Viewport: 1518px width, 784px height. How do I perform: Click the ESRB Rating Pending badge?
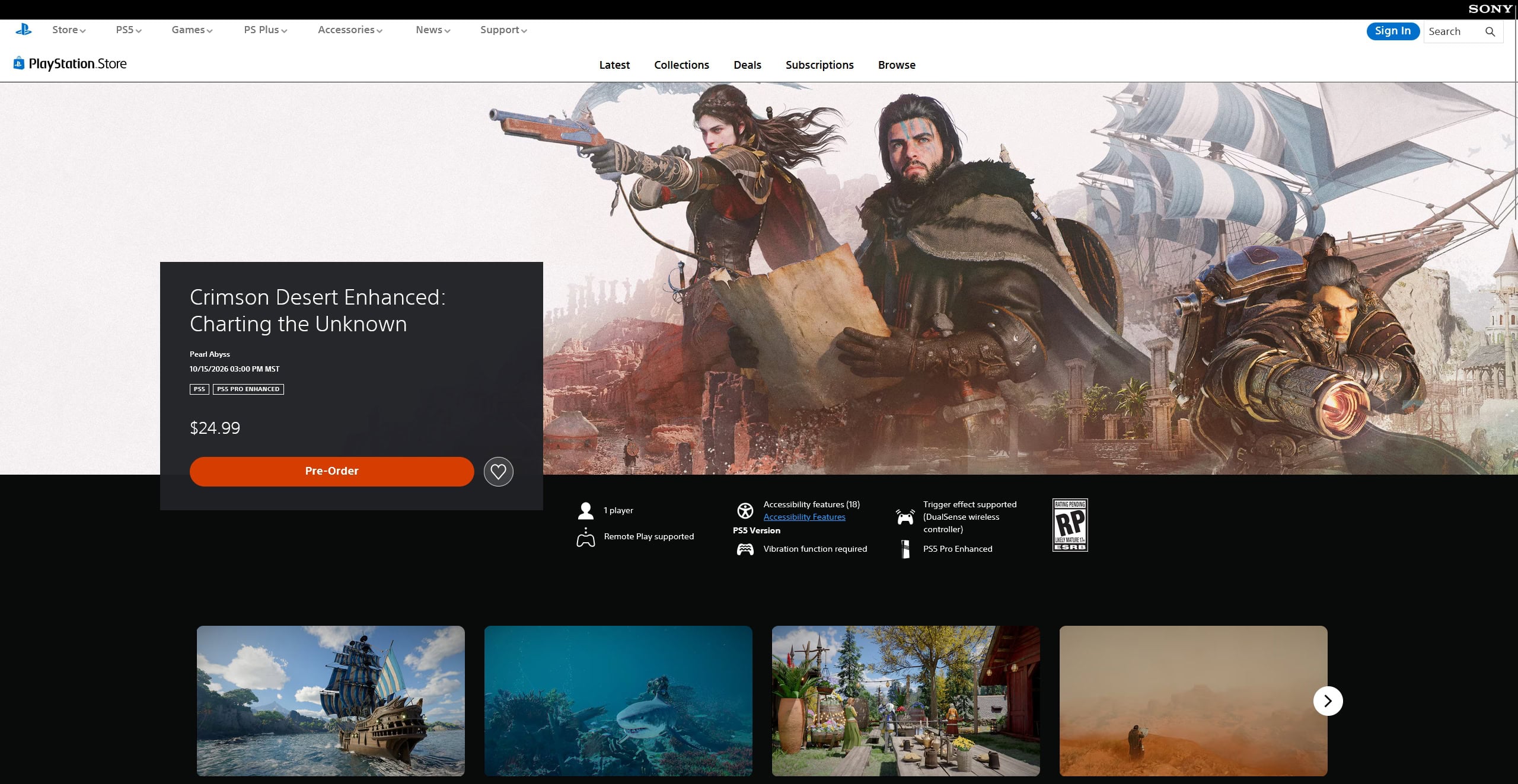pyautogui.click(x=1070, y=525)
